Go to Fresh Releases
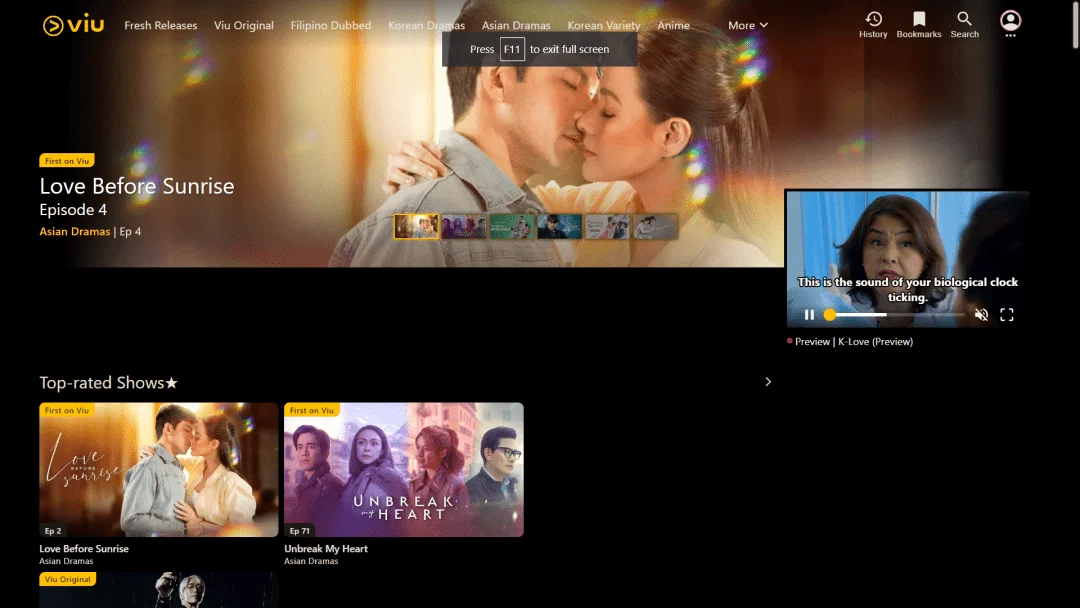 tap(160, 25)
